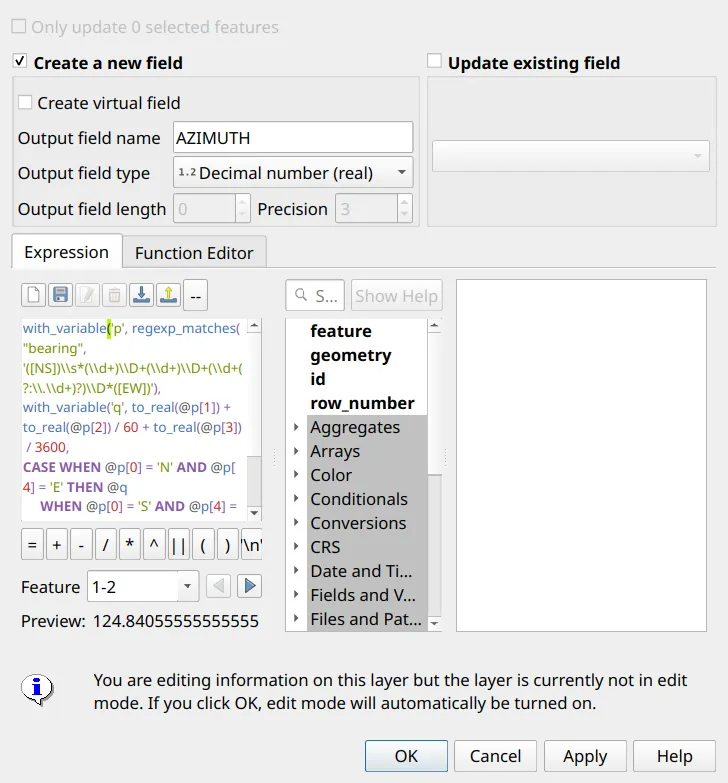Toggle comment with the '--' button
Viewport: 728px width, 783px height.
[x=196, y=296]
